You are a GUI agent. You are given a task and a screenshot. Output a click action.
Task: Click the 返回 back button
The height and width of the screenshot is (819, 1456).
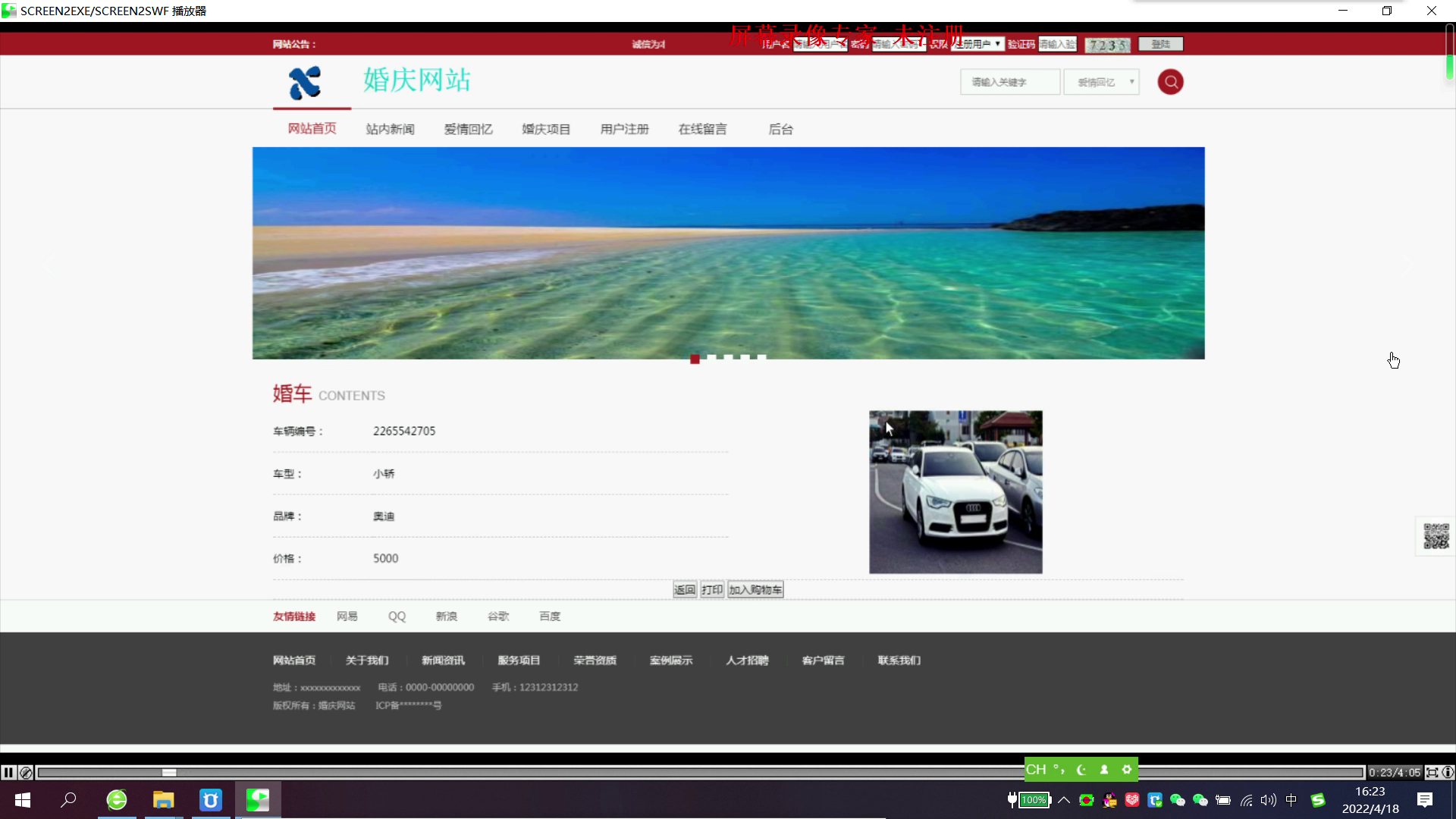click(x=685, y=590)
